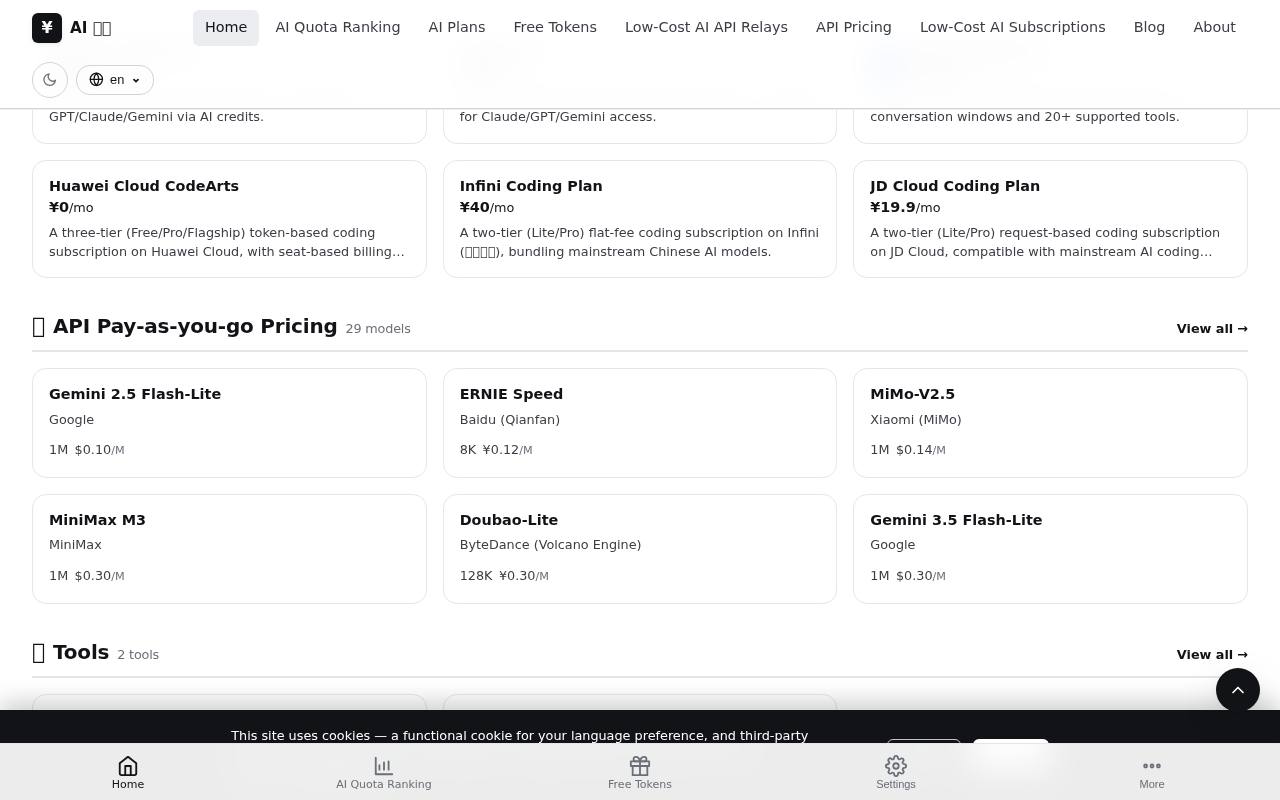Viewport: 1280px width, 800px height.
Task: Open the AI Plans nav item
Action: 457,27
